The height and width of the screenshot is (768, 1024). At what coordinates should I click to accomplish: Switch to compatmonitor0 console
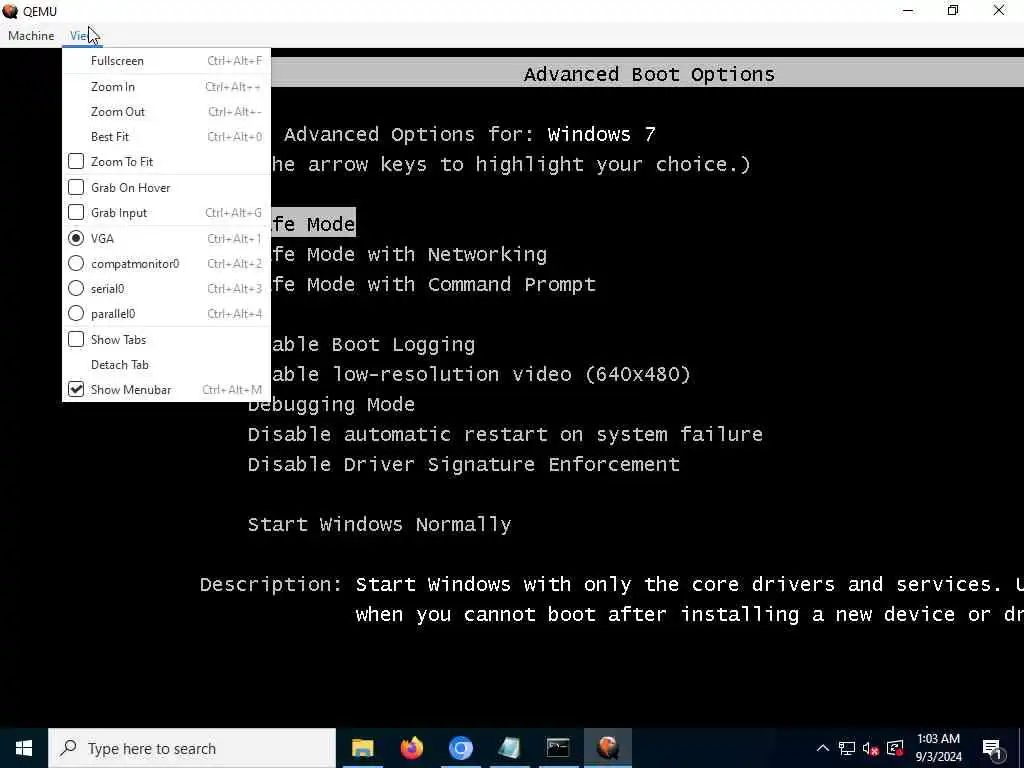(76, 263)
